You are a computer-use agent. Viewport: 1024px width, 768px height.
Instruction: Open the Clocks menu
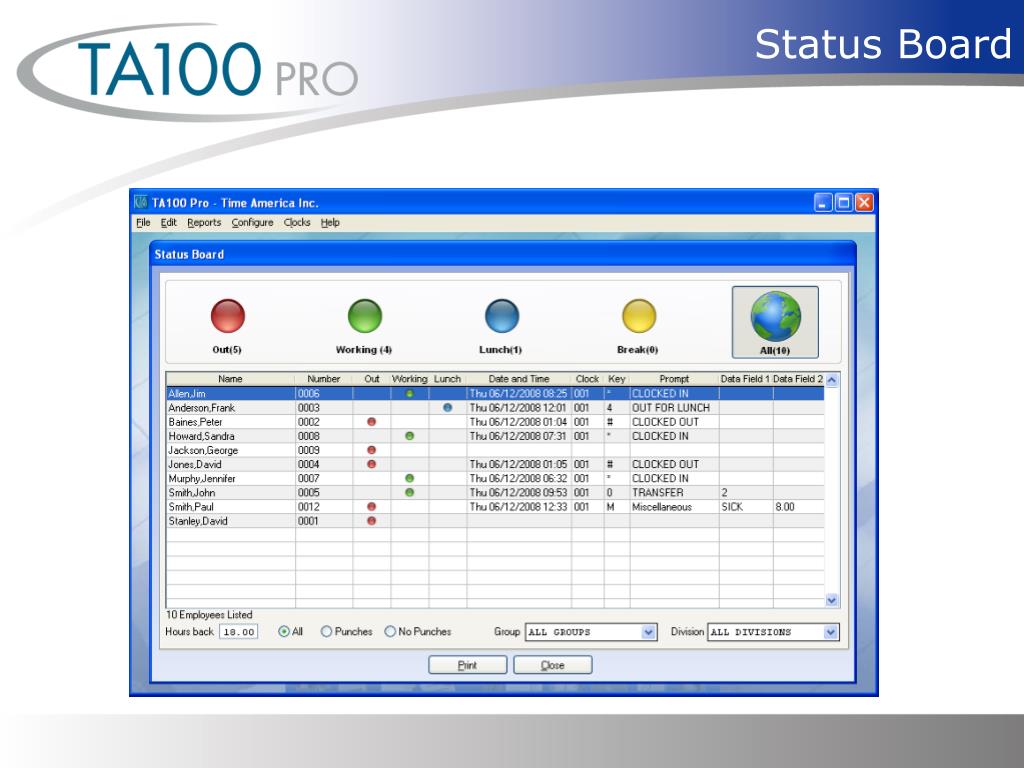pyautogui.click(x=297, y=223)
